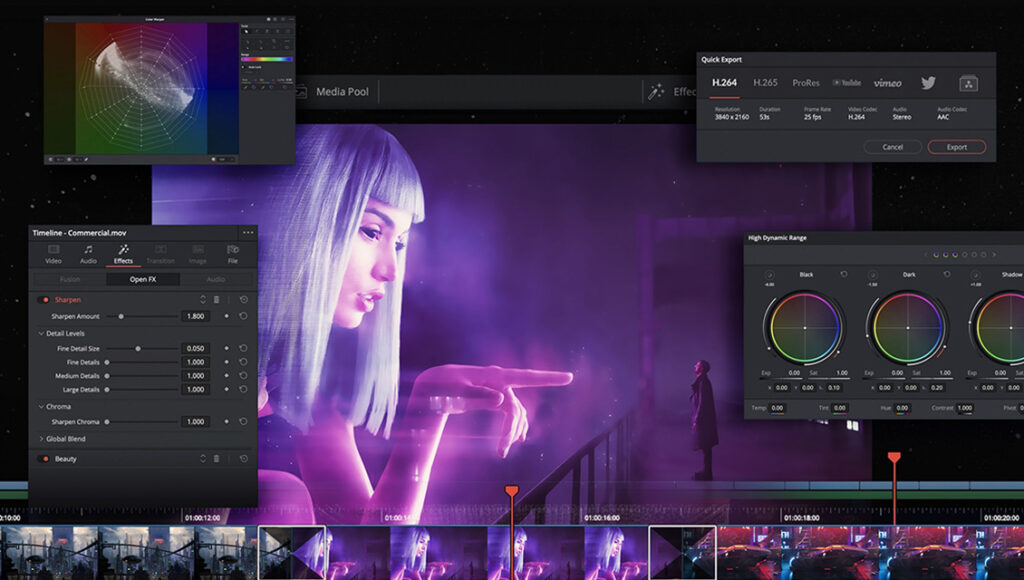
Task: Click the Medium Details value field
Action: point(195,376)
